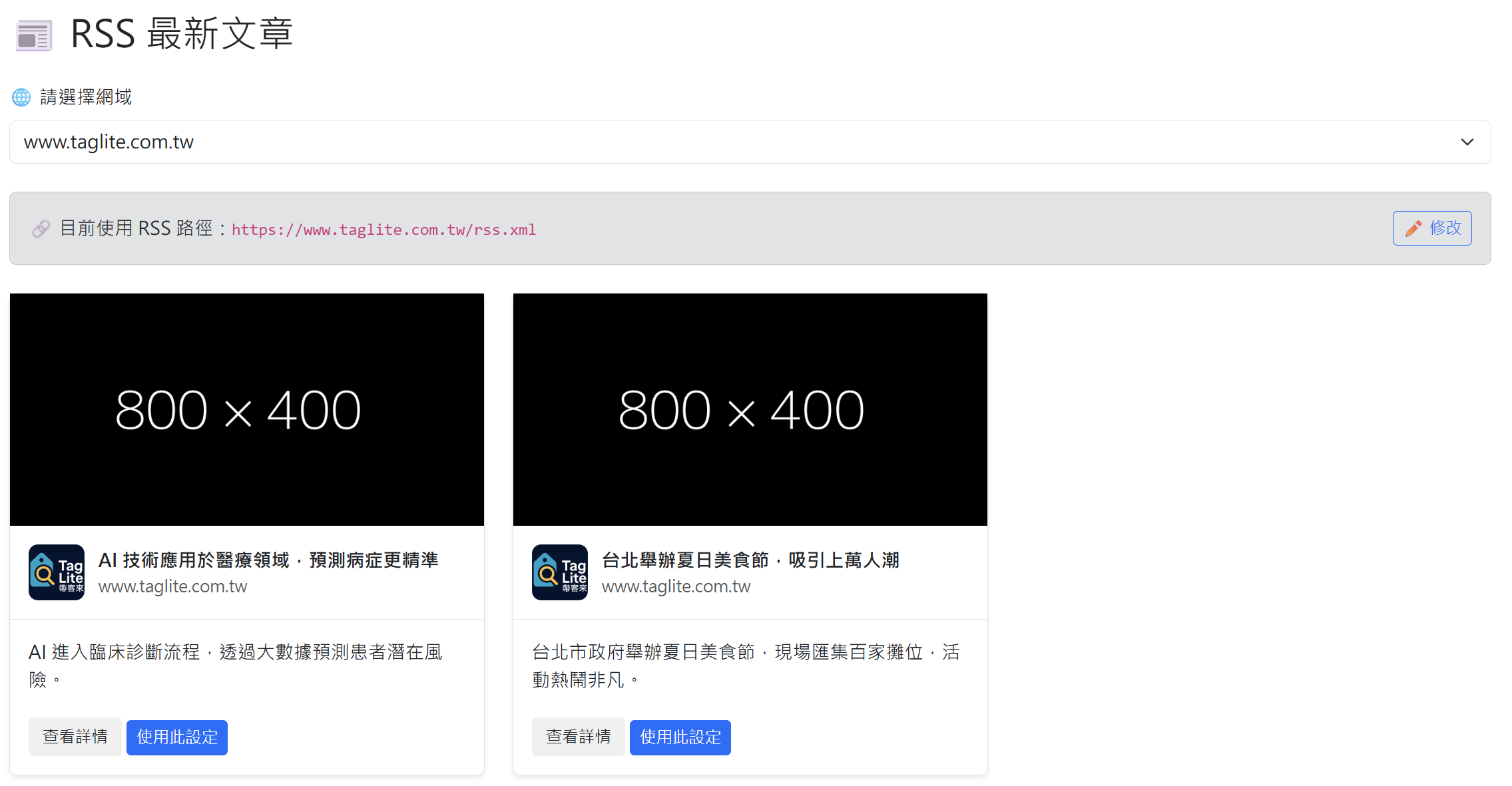The width and height of the screenshot is (1512, 786).
Task: Click the newspaper icon beside RSS title
Action: [34, 35]
